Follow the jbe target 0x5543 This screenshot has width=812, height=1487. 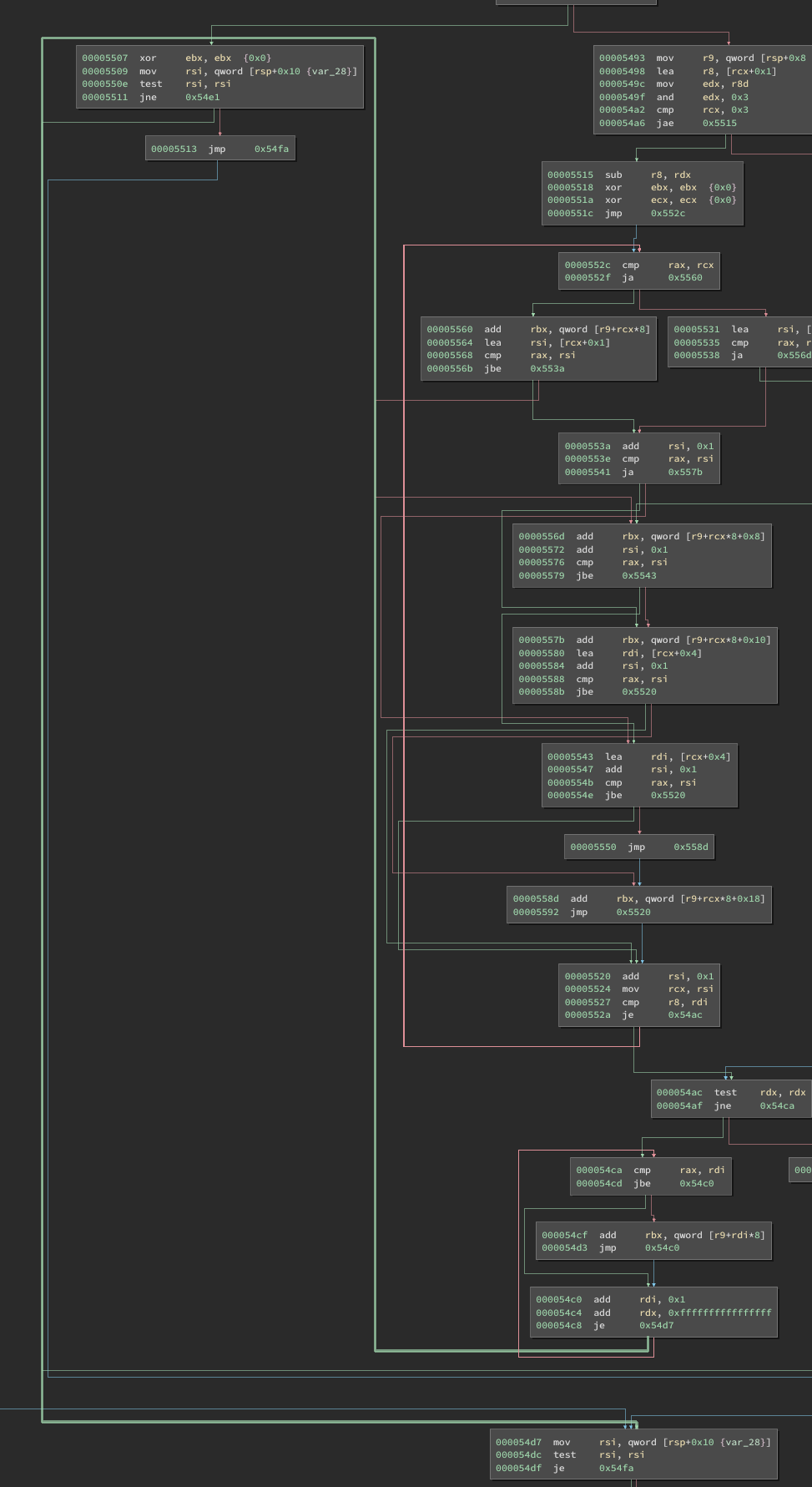[638, 575]
